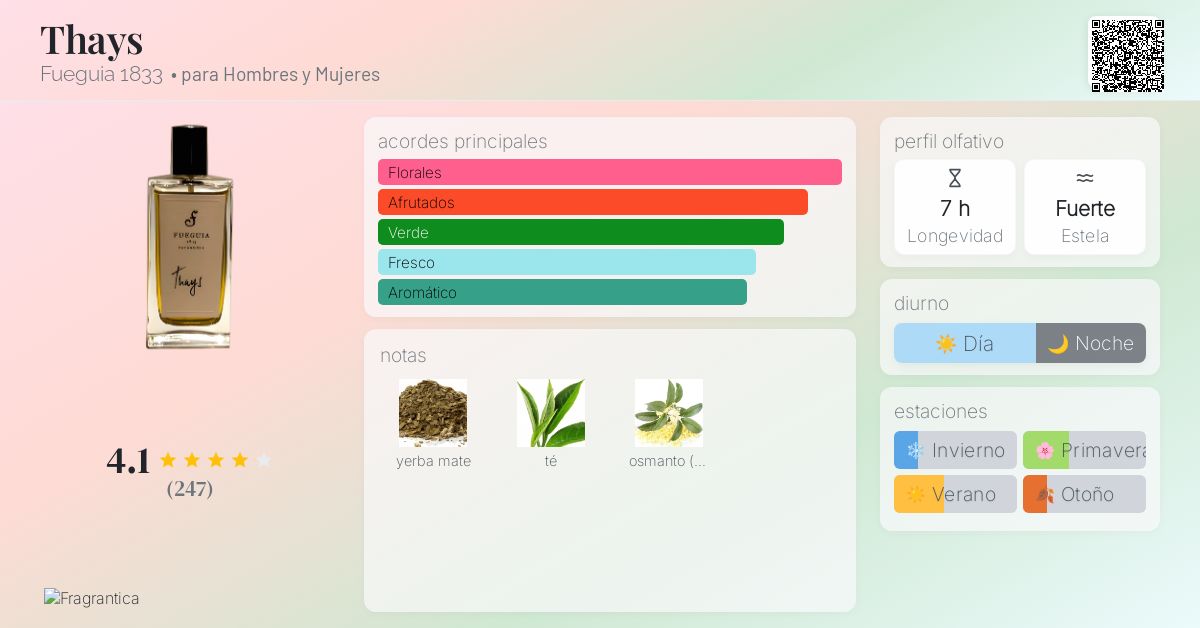Click the Afrutados accord bar
This screenshot has height=628, width=1200.
coord(592,202)
